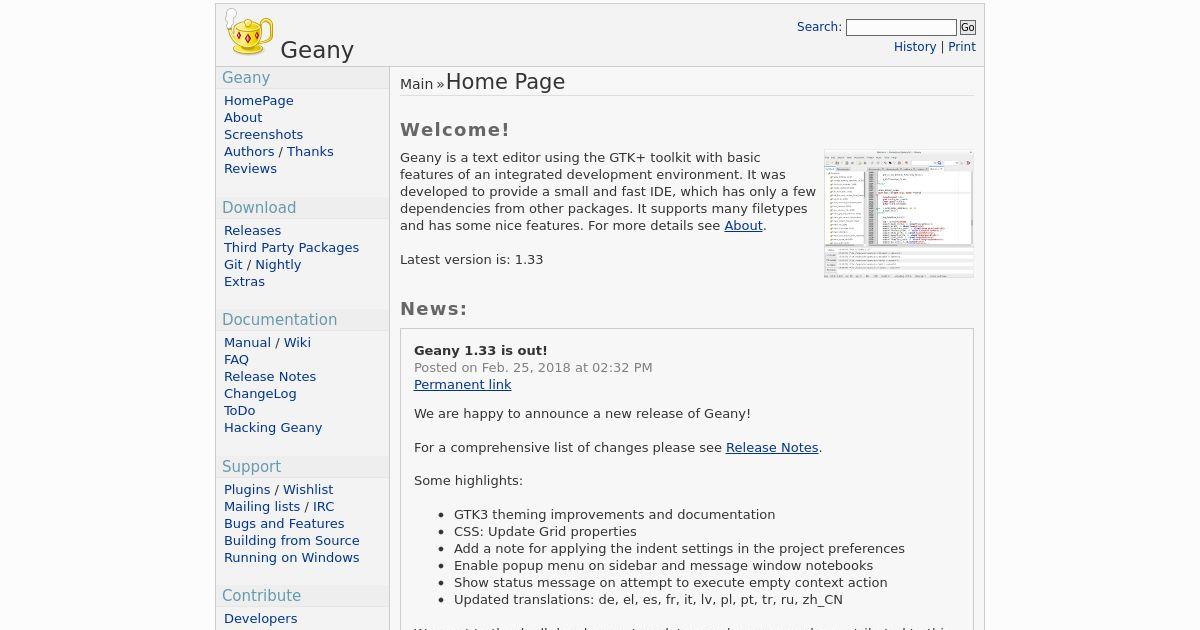Click the 'Updated translations' bullet text
1200x630 pixels.
tap(648, 600)
